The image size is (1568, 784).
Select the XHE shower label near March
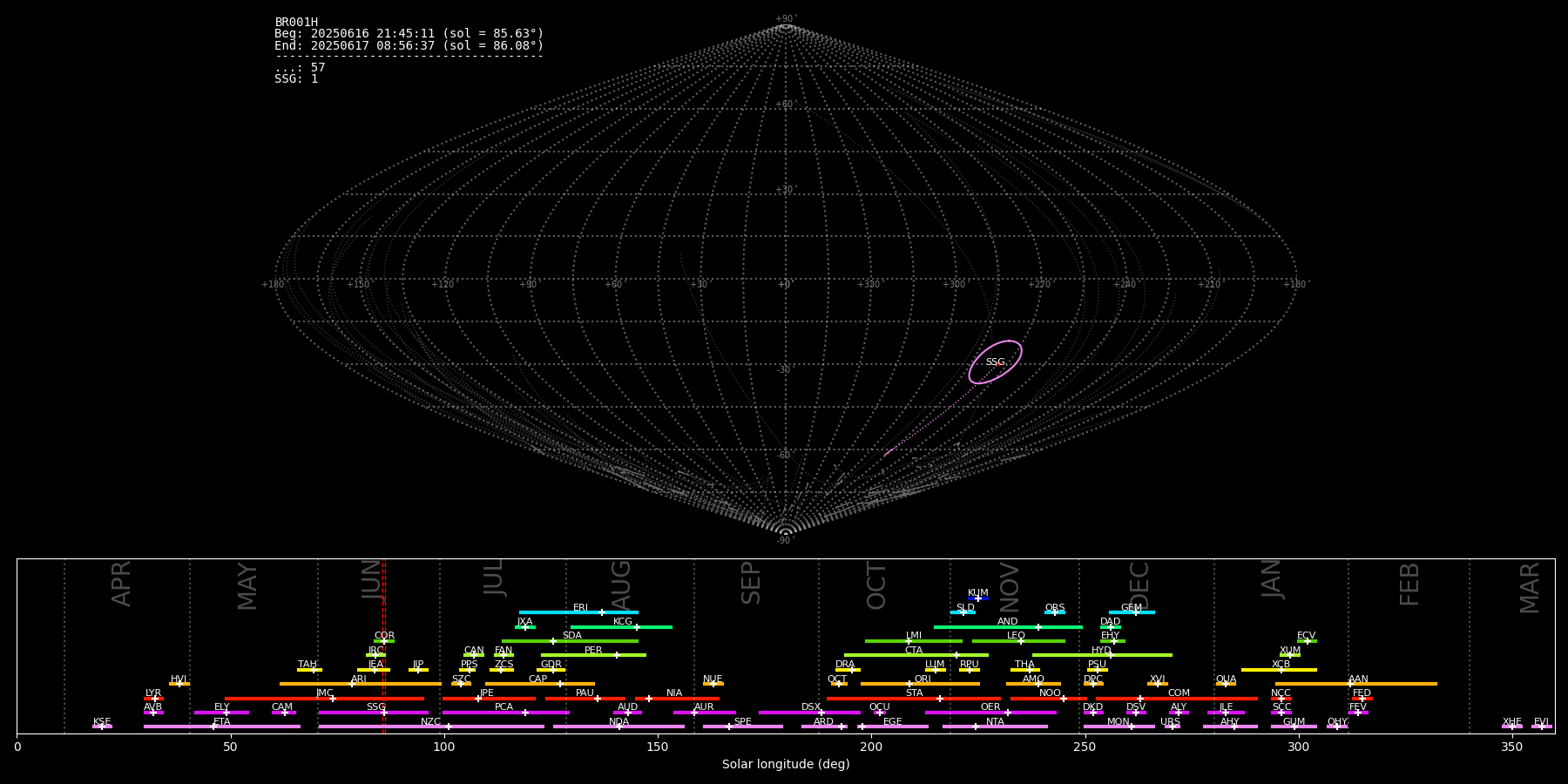coord(1512,722)
